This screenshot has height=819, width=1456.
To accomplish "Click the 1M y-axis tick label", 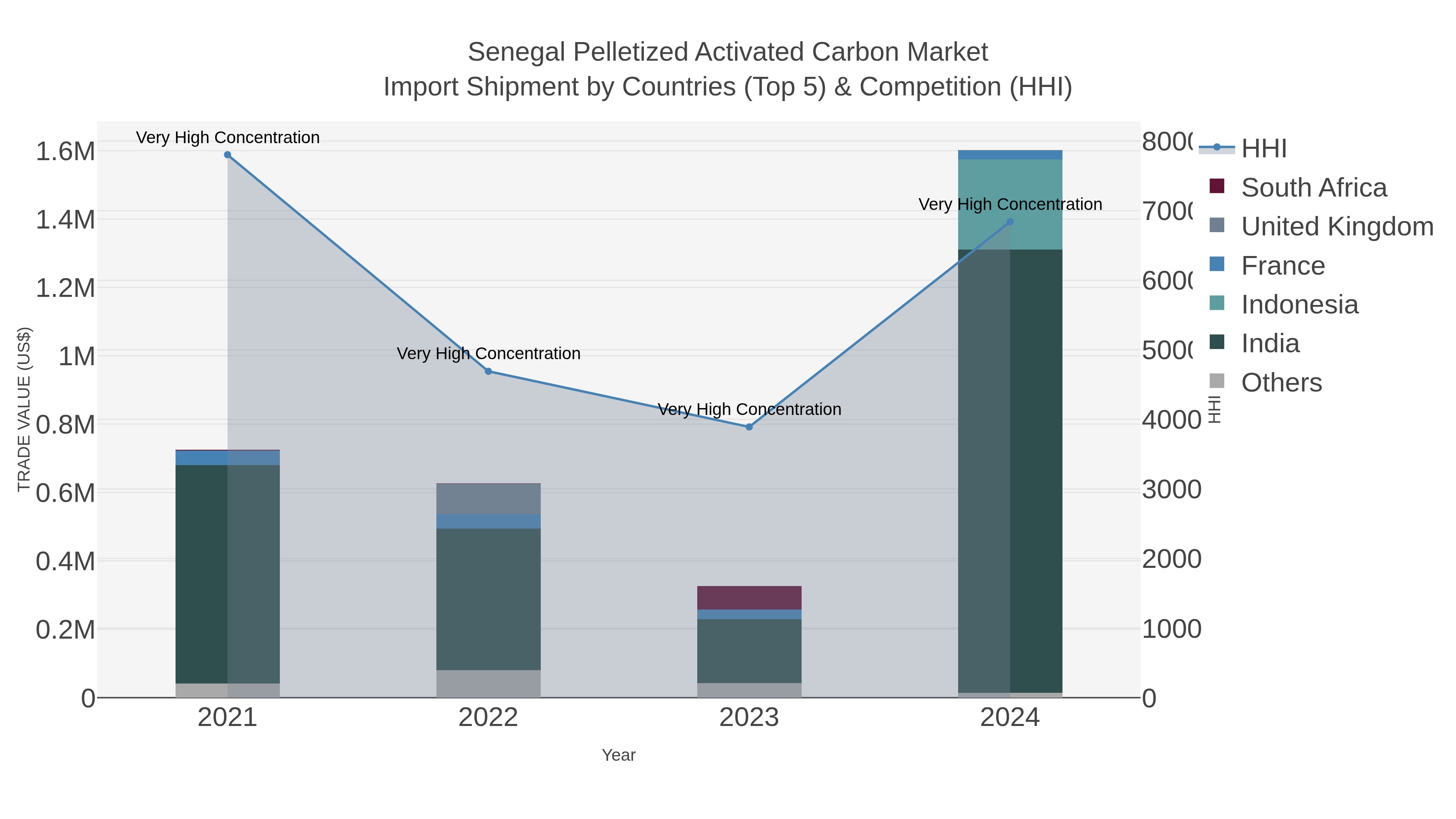I will [77, 357].
